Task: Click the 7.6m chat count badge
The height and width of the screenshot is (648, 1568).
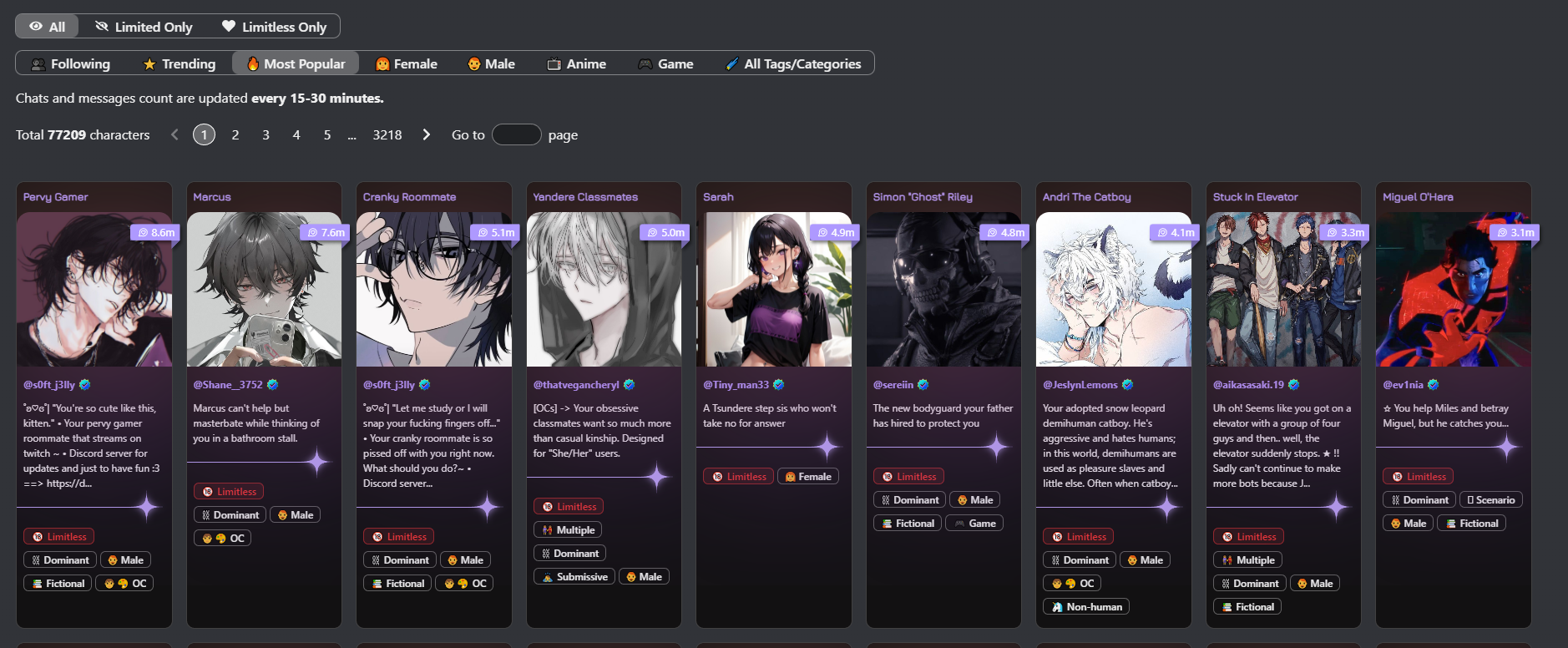Action: click(x=326, y=232)
